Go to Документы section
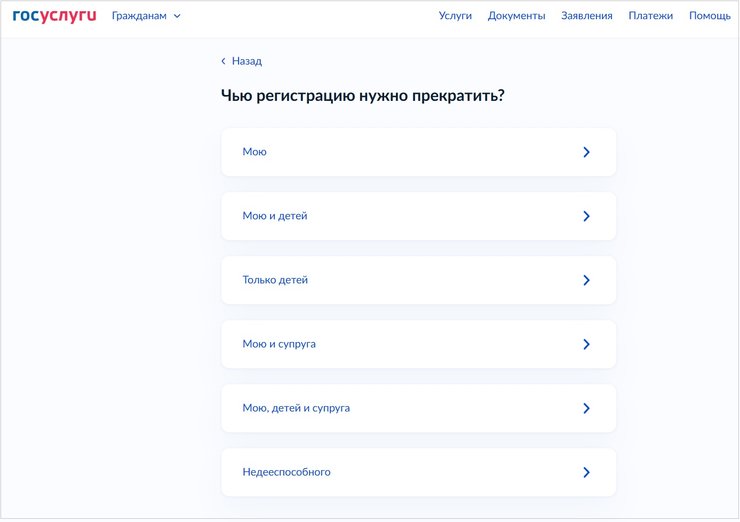 [x=516, y=16]
